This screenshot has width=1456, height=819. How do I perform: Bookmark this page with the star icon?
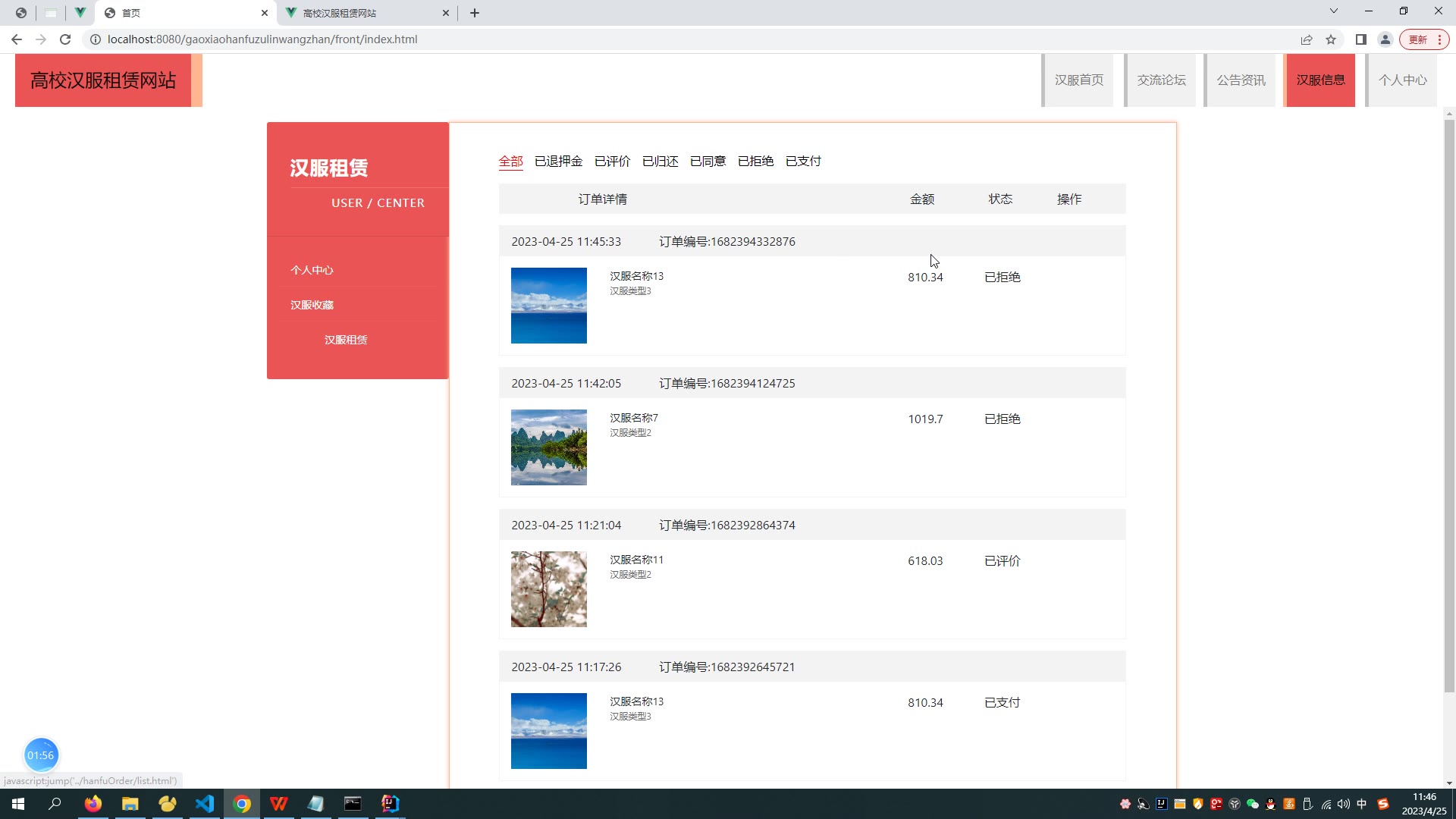point(1331,39)
